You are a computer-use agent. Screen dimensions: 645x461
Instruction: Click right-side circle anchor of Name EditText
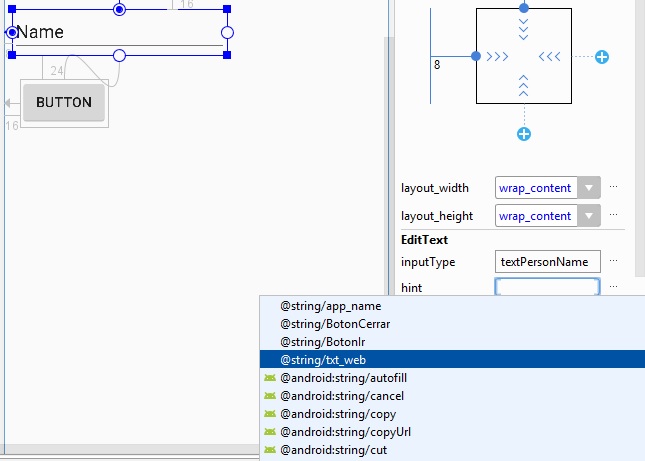pos(227,33)
